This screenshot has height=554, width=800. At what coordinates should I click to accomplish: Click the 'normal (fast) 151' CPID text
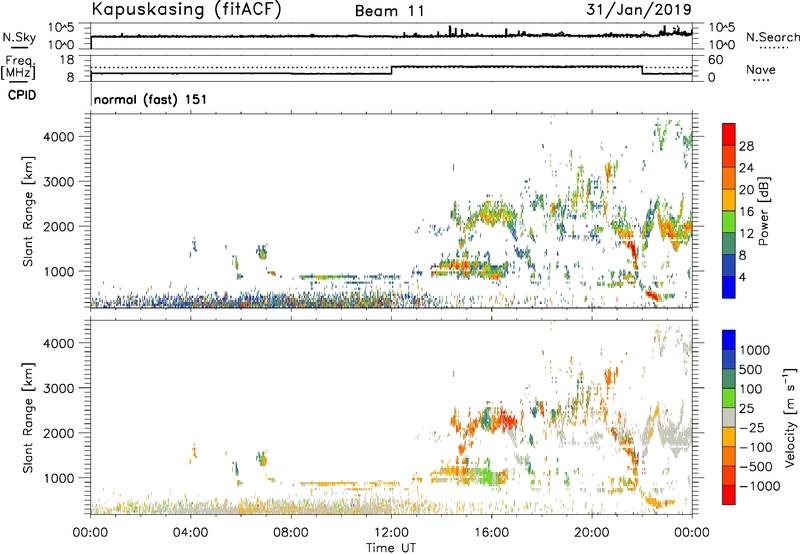click(x=151, y=99)
